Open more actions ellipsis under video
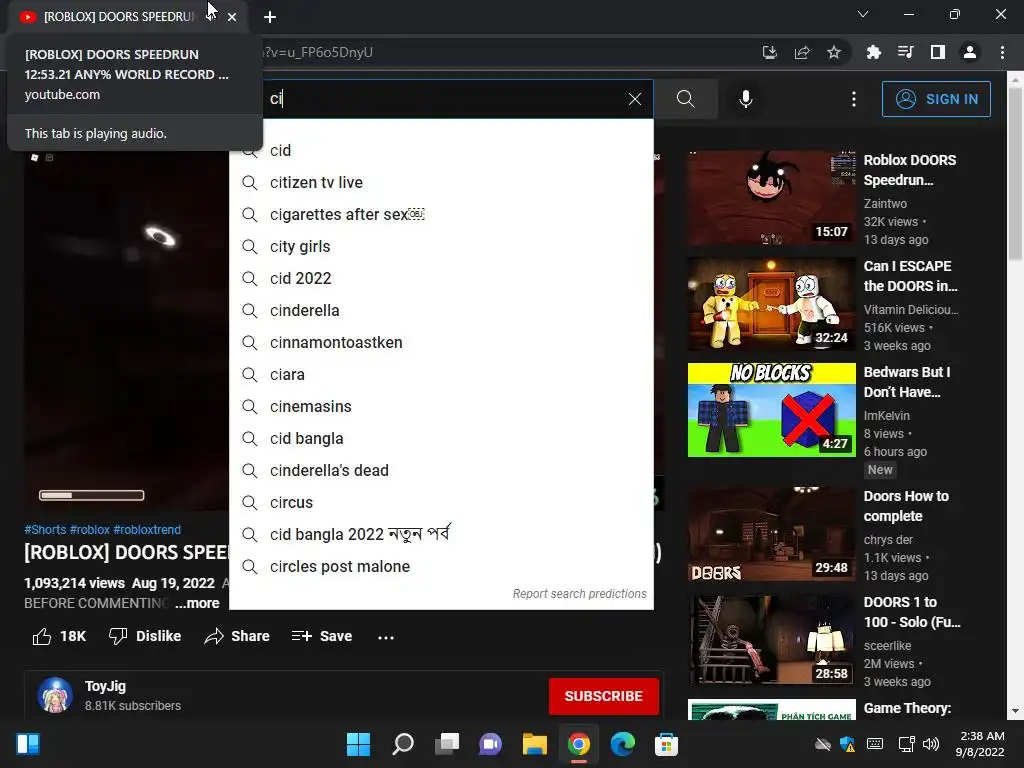Image resolution: width=1024 pixels, height=768 pixels. 386,637
